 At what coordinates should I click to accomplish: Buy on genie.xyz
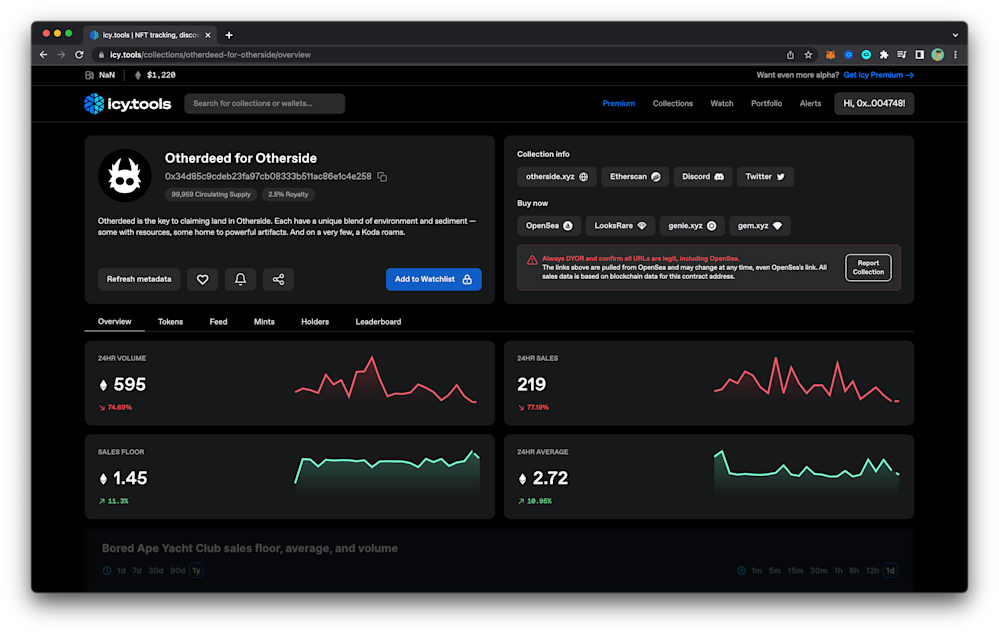[x=692, y=226]
